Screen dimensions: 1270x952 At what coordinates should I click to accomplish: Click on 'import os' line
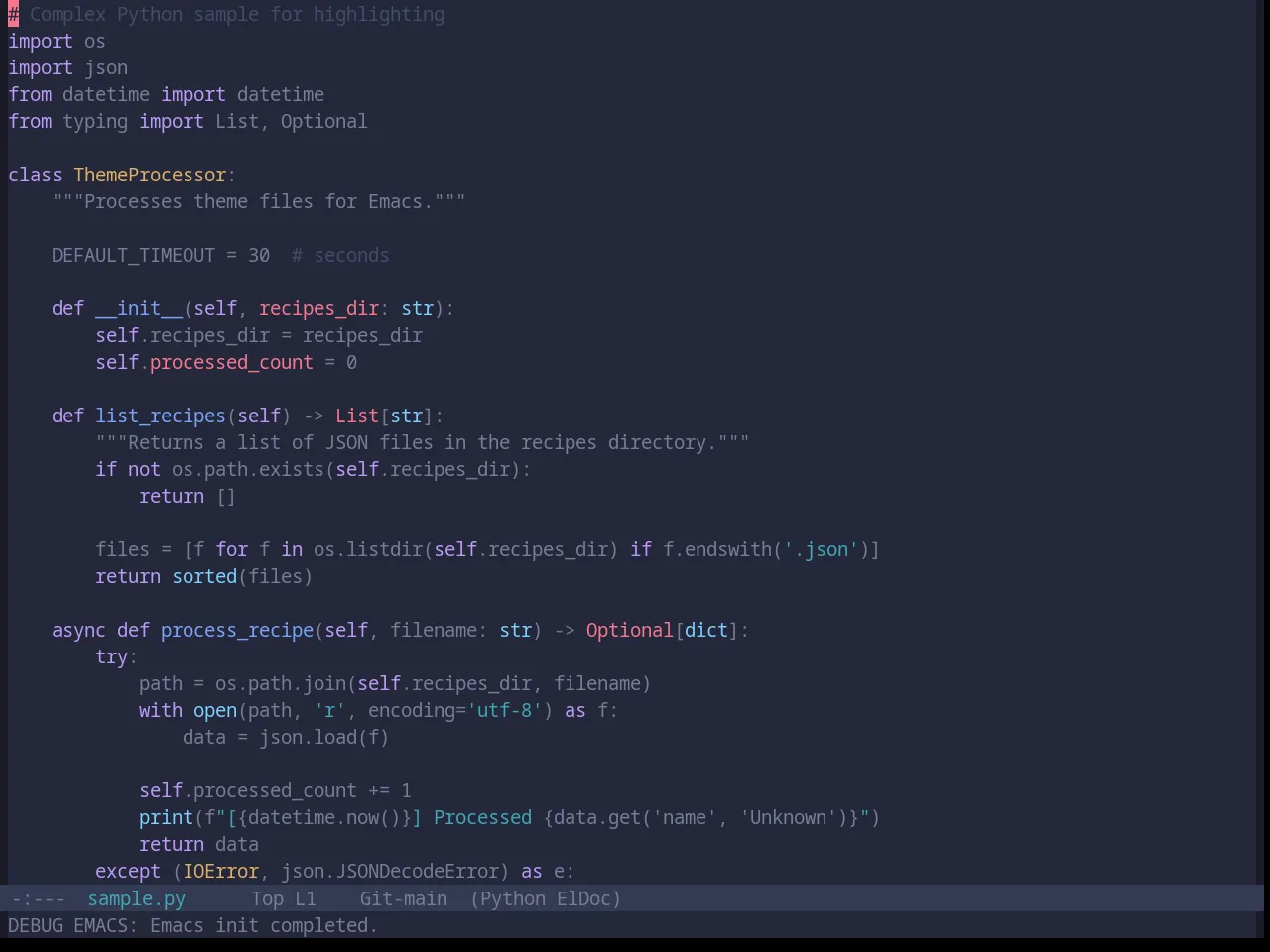click(57, 41)
